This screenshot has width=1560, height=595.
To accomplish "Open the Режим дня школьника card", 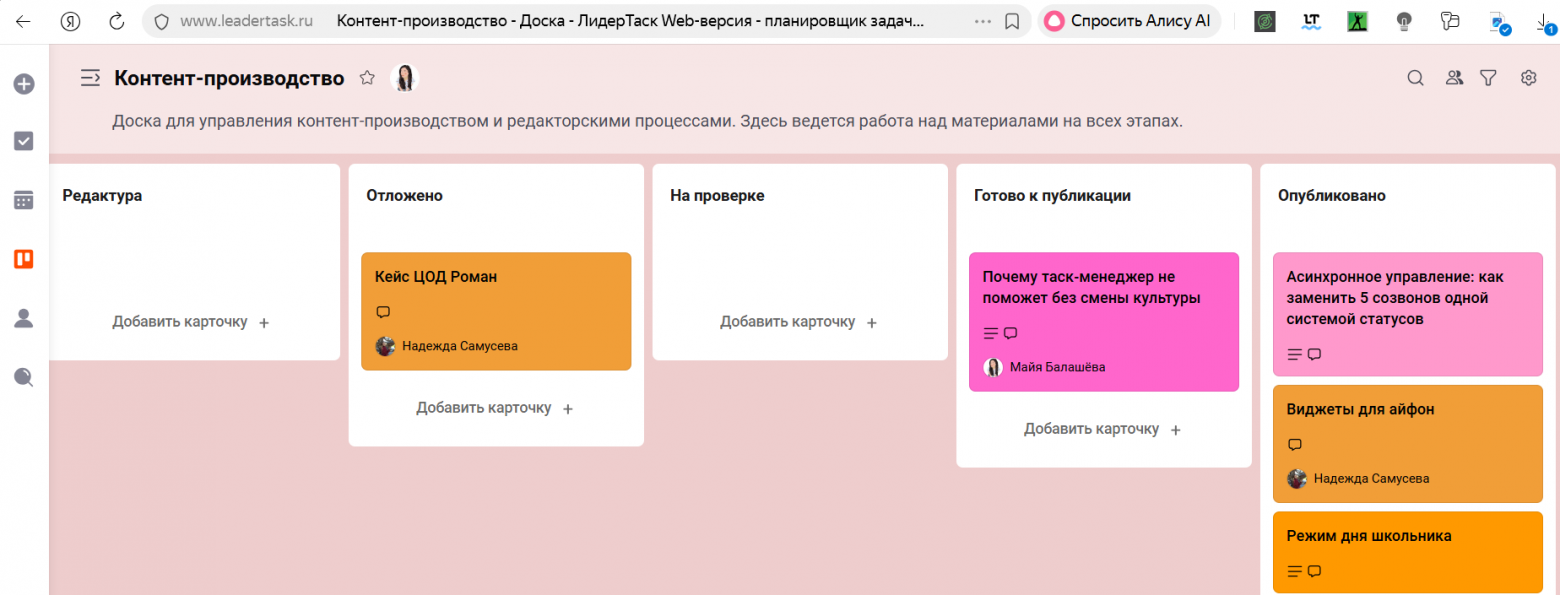I will [1408, 552].
